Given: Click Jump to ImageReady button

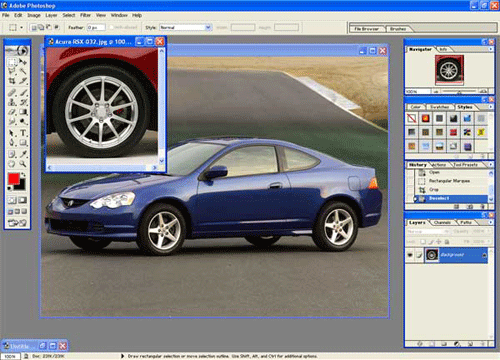Looking at the screenshot, I should coord(17,223).
